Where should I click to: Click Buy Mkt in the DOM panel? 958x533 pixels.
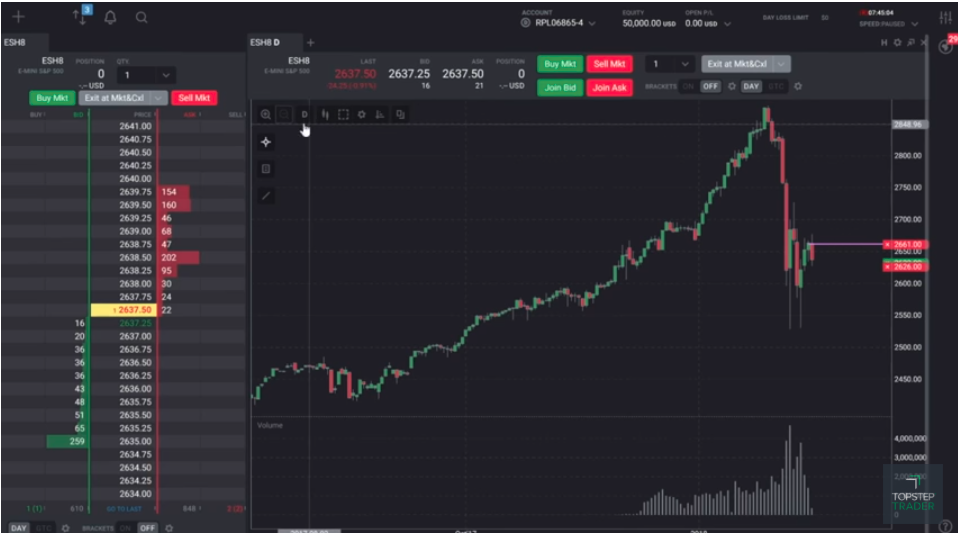(x=52, y=98)
